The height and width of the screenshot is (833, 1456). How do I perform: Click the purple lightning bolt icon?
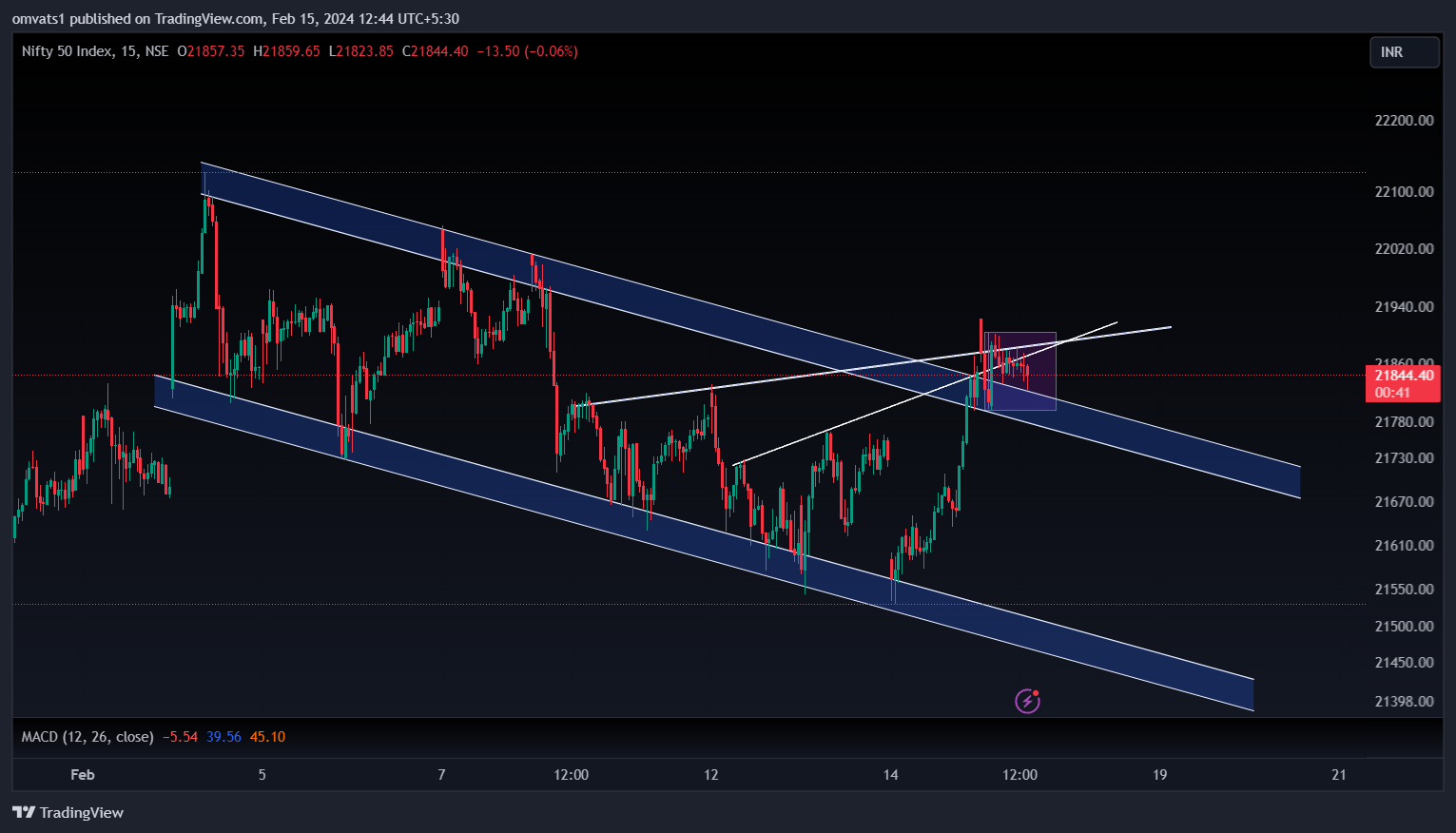pos(1027,701)
